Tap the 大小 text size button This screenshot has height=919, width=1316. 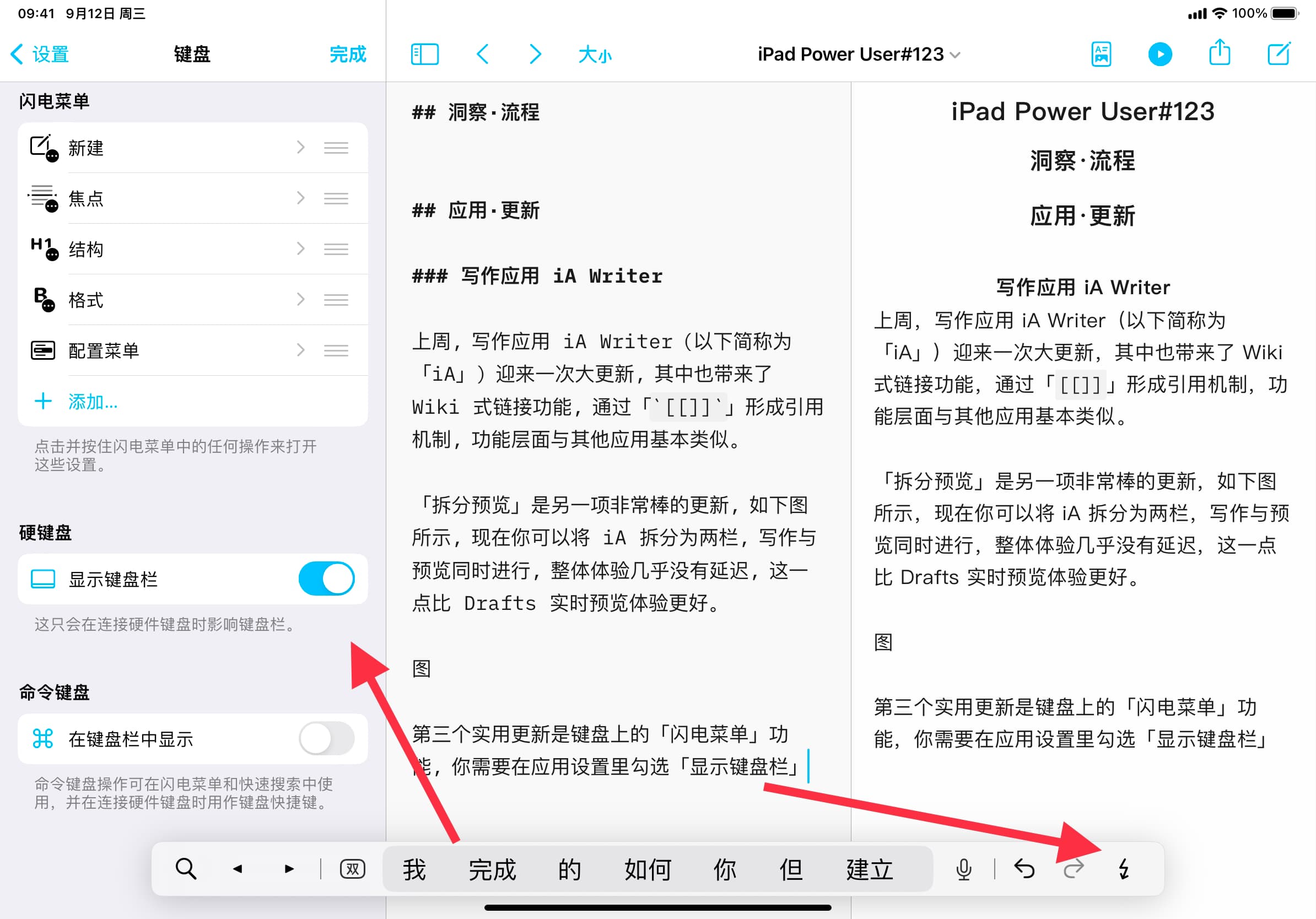(595, 55)
